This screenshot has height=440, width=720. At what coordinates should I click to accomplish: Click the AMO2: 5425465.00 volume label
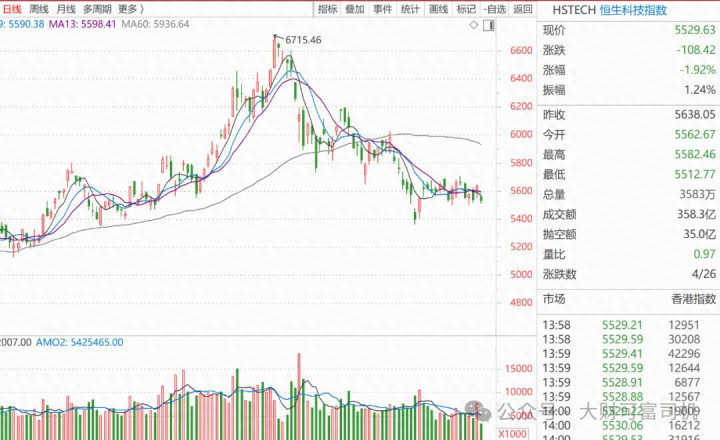coord(79,342)
